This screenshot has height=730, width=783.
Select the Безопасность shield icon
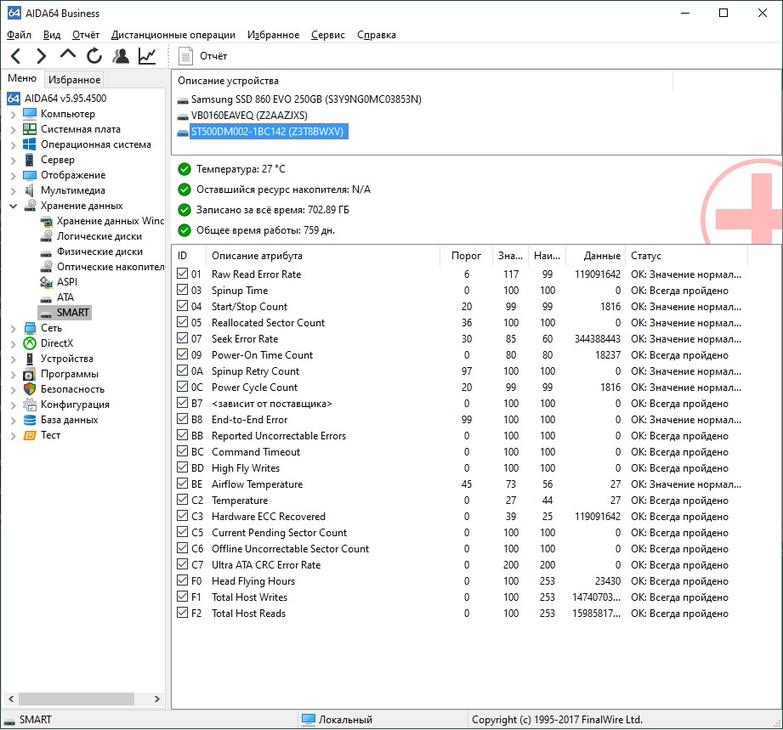click(30, 389)
